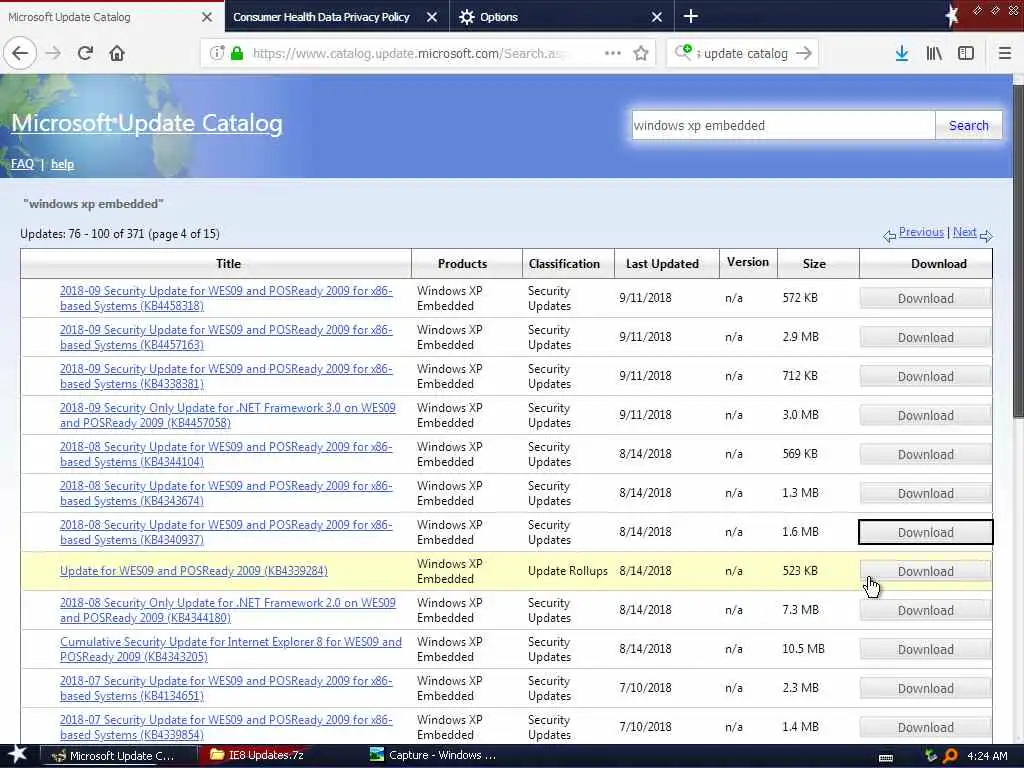1024x768 pixels.
Task: Open KB4458318 security update link
Action: 226,298
